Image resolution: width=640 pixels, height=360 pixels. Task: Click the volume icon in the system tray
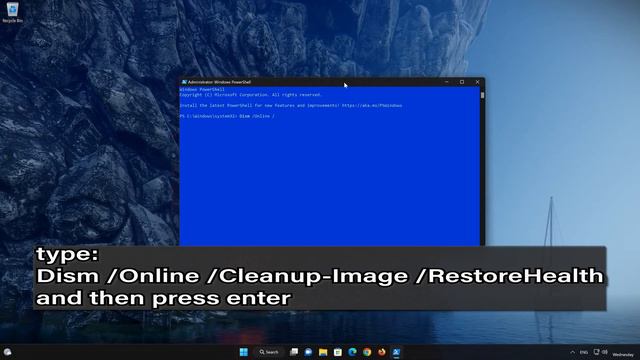point(605,352)
